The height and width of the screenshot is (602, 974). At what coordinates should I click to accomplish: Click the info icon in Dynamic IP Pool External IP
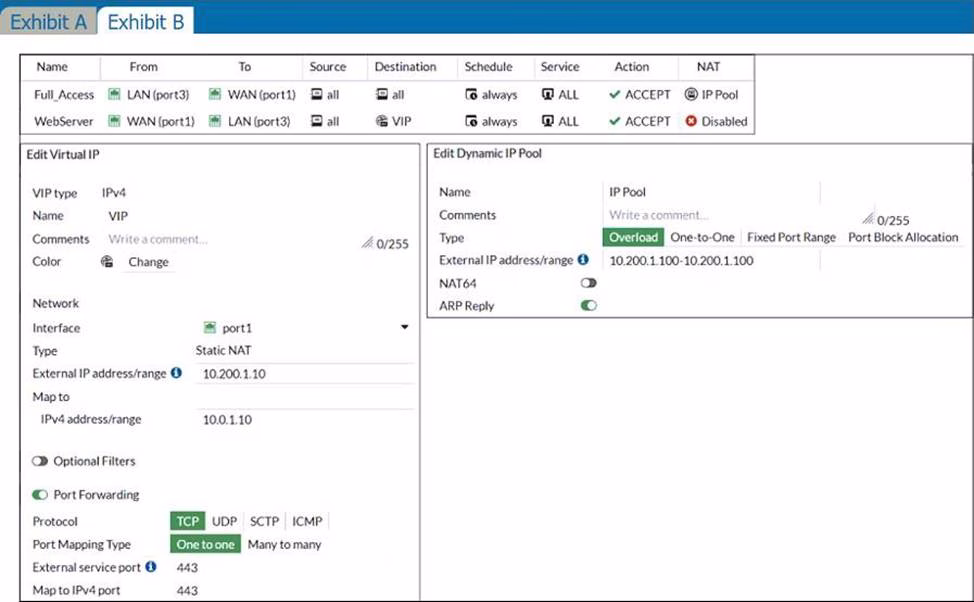click(583, 260)
